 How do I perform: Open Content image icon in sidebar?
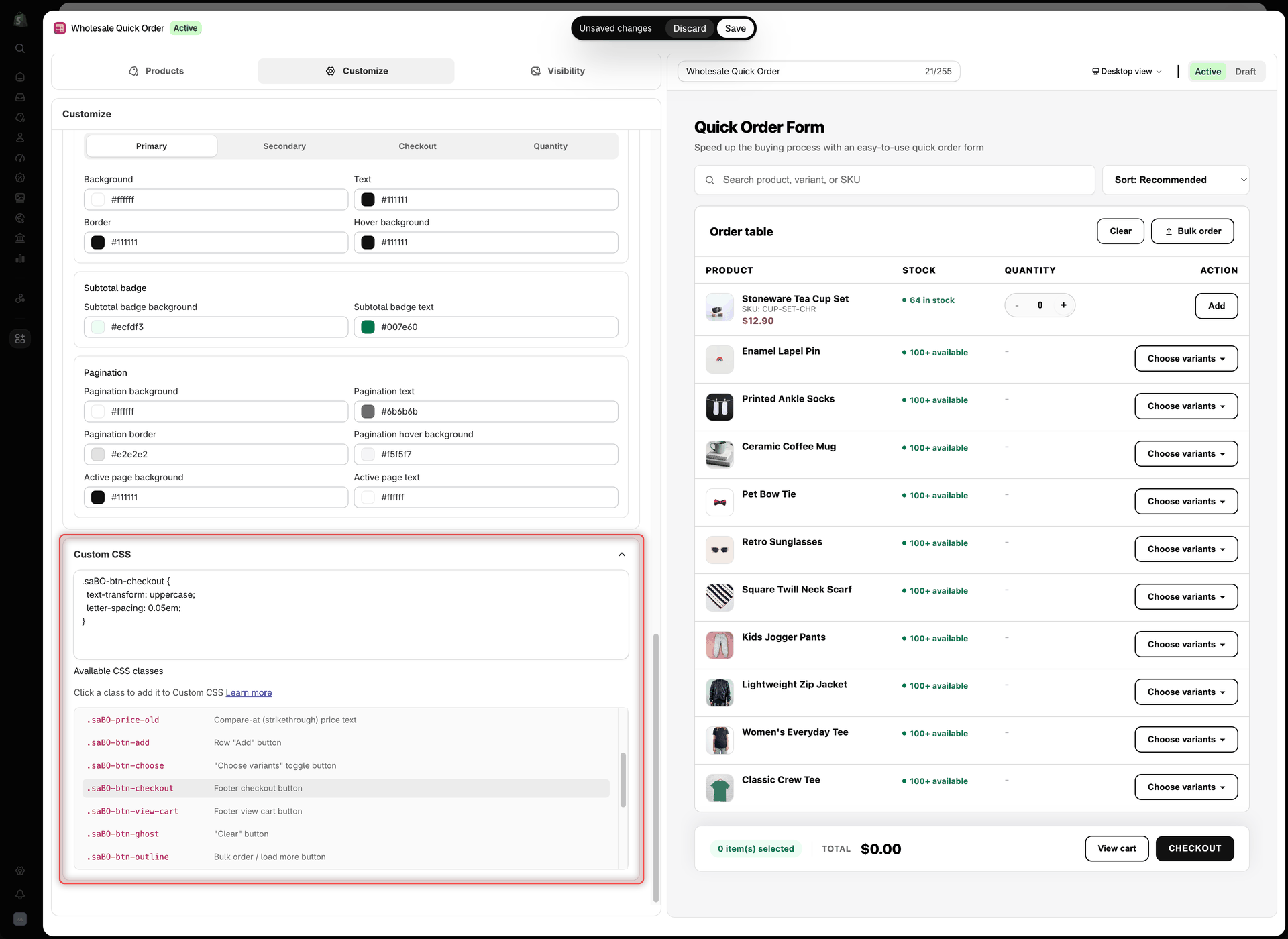pyautogui.click(x=20, y=198)
